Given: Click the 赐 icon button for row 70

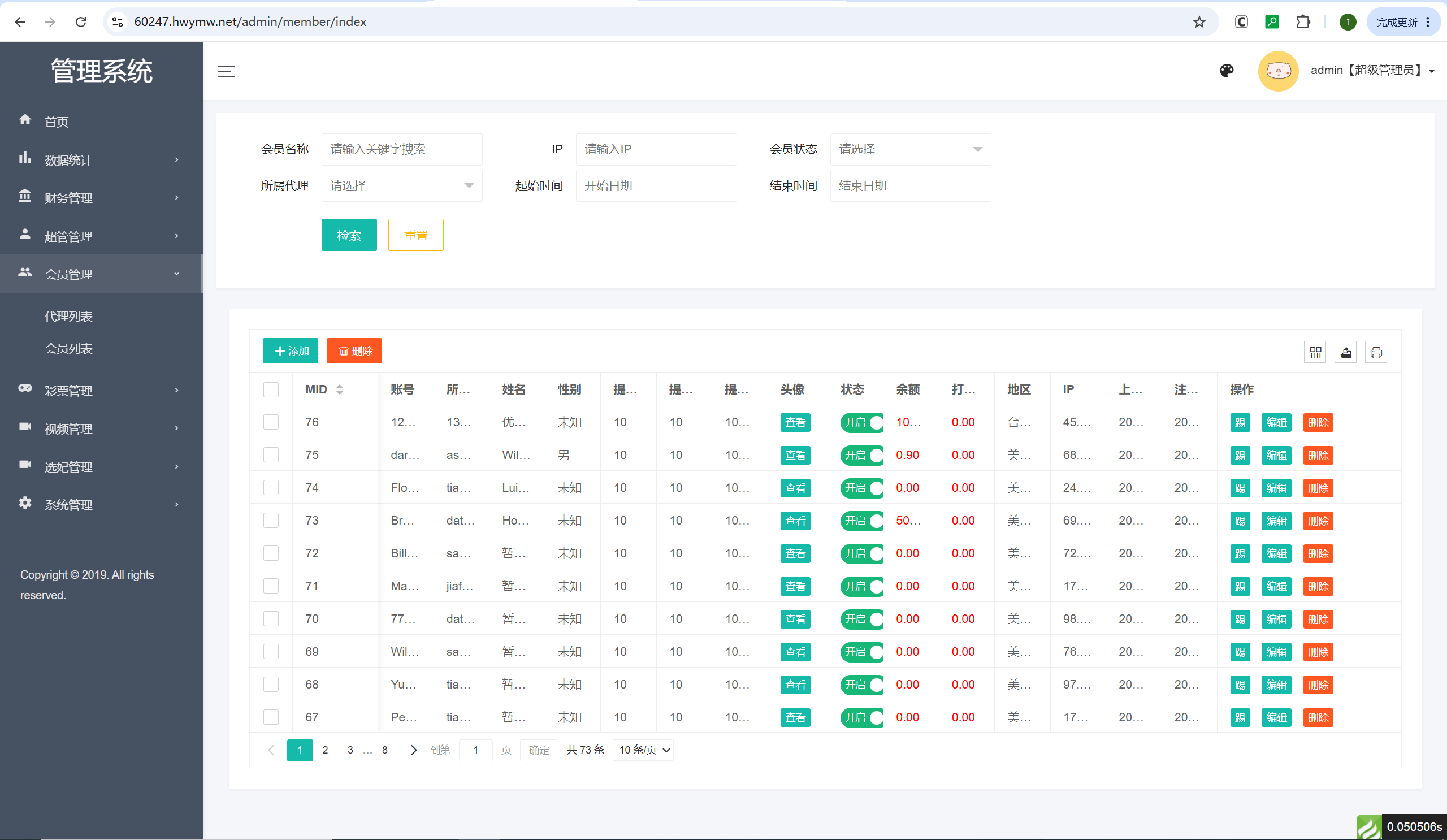Looking at the screenshot, I should point(1240,619).
